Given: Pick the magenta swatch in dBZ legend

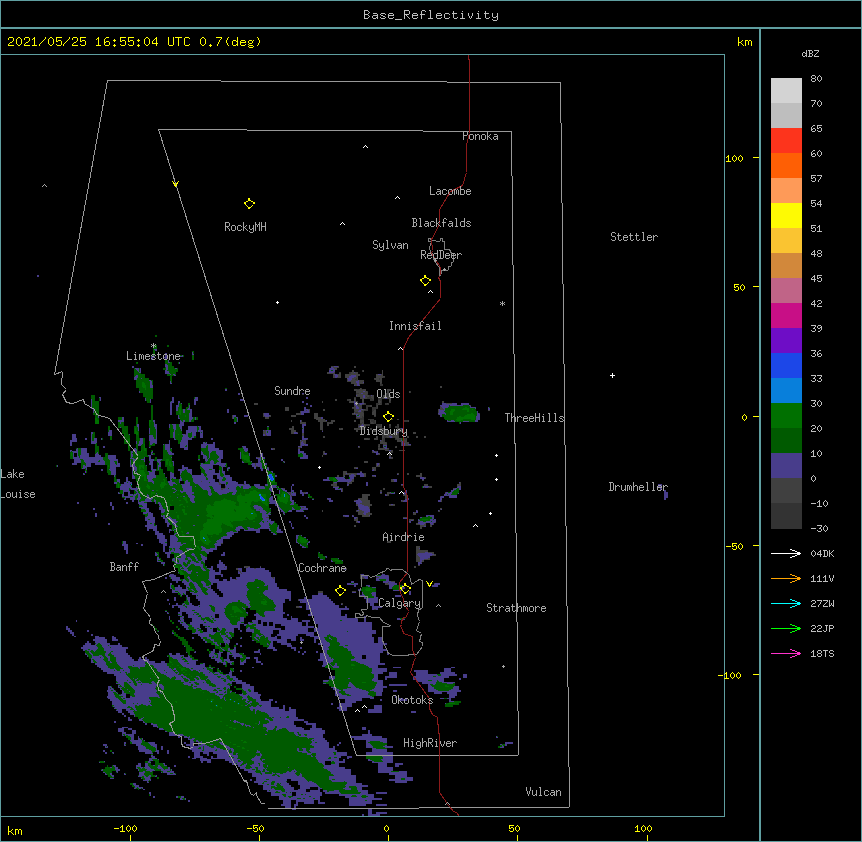Looking at the screenshot, I should pyautogui.click(x=786, y=315).
